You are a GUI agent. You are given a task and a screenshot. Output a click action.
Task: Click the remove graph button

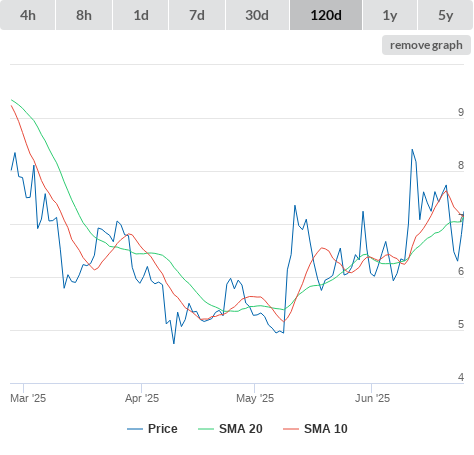pos(426,45)
